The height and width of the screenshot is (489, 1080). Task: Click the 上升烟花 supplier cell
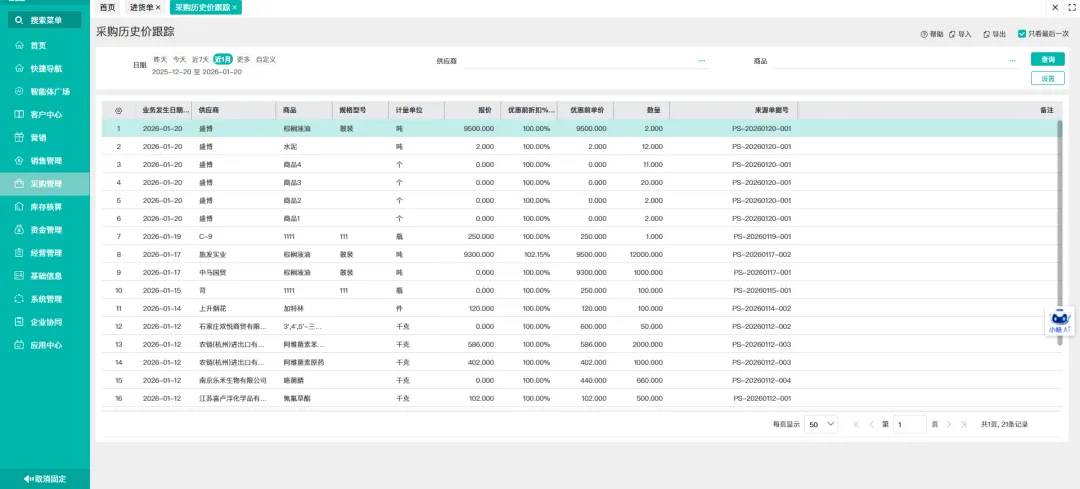(x=211, y=309)
